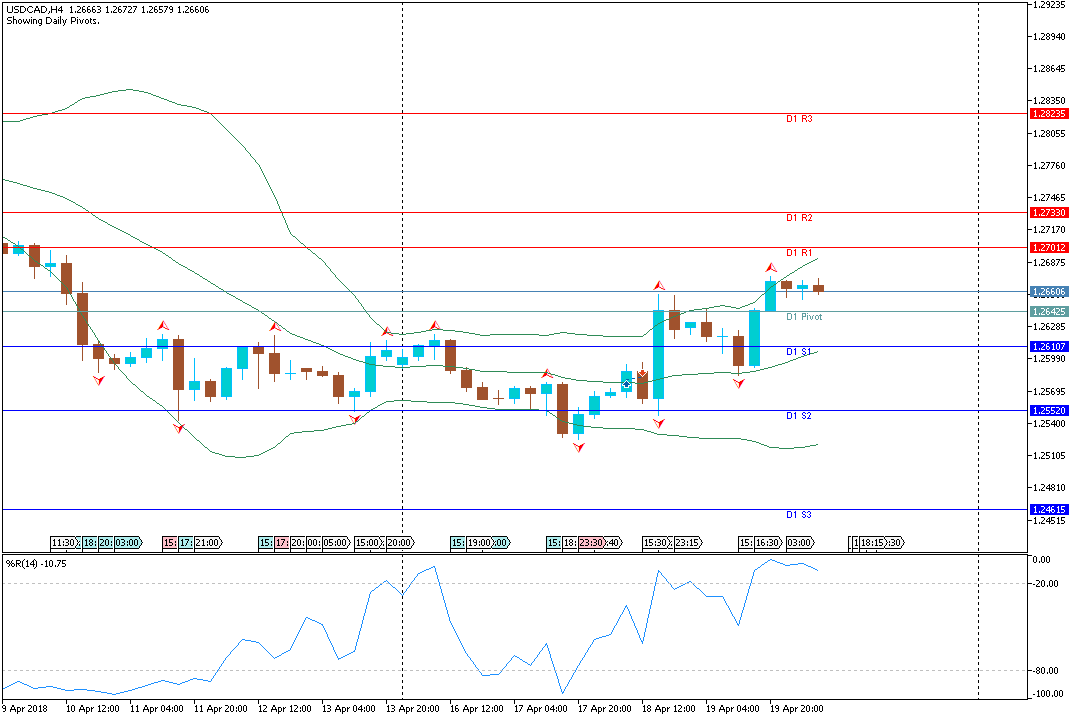The height and width of the screenshot is (720, 1080).
Task: Click the current price 1.26606 tag
Action: click(1048, 292)
